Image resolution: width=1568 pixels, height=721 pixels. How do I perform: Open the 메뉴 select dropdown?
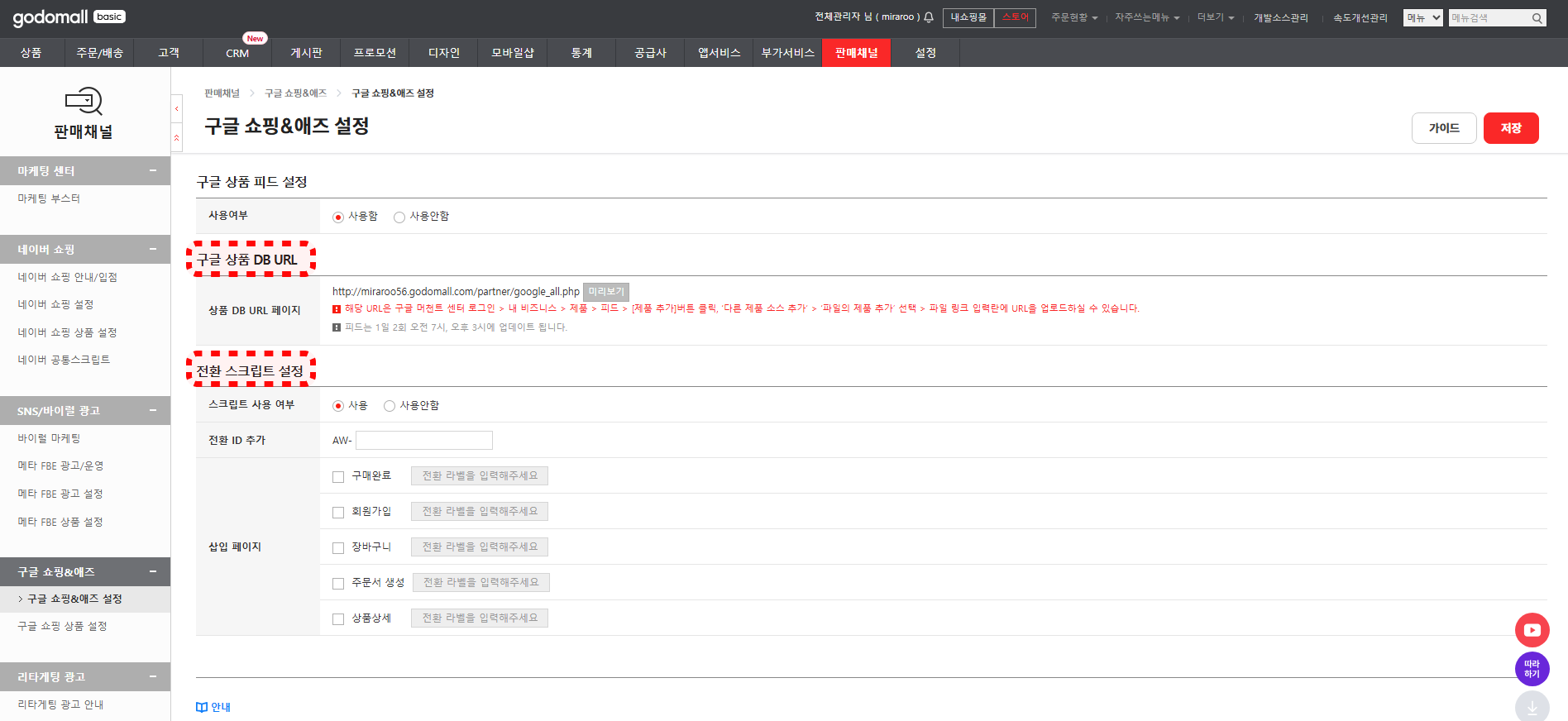1422,17
